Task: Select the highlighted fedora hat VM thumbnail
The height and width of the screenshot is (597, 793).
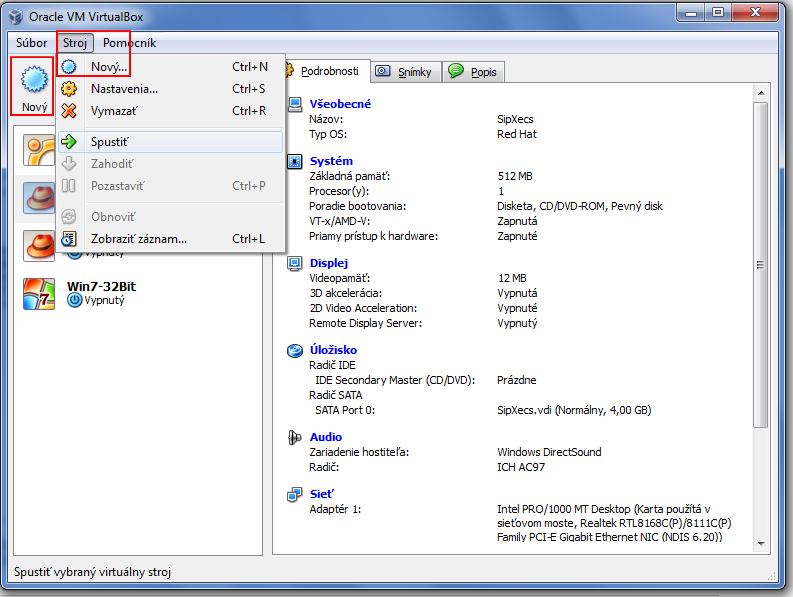Action: click(39, 197)
